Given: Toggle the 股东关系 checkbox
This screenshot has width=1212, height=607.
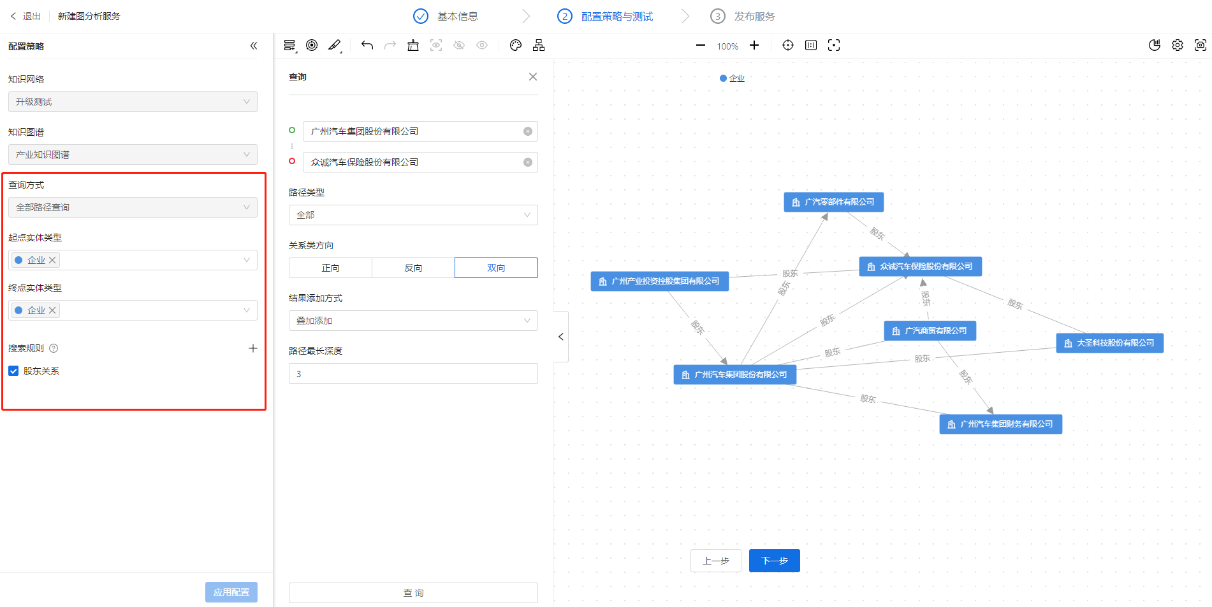Looking at the screenshot, I should [13, 371].
